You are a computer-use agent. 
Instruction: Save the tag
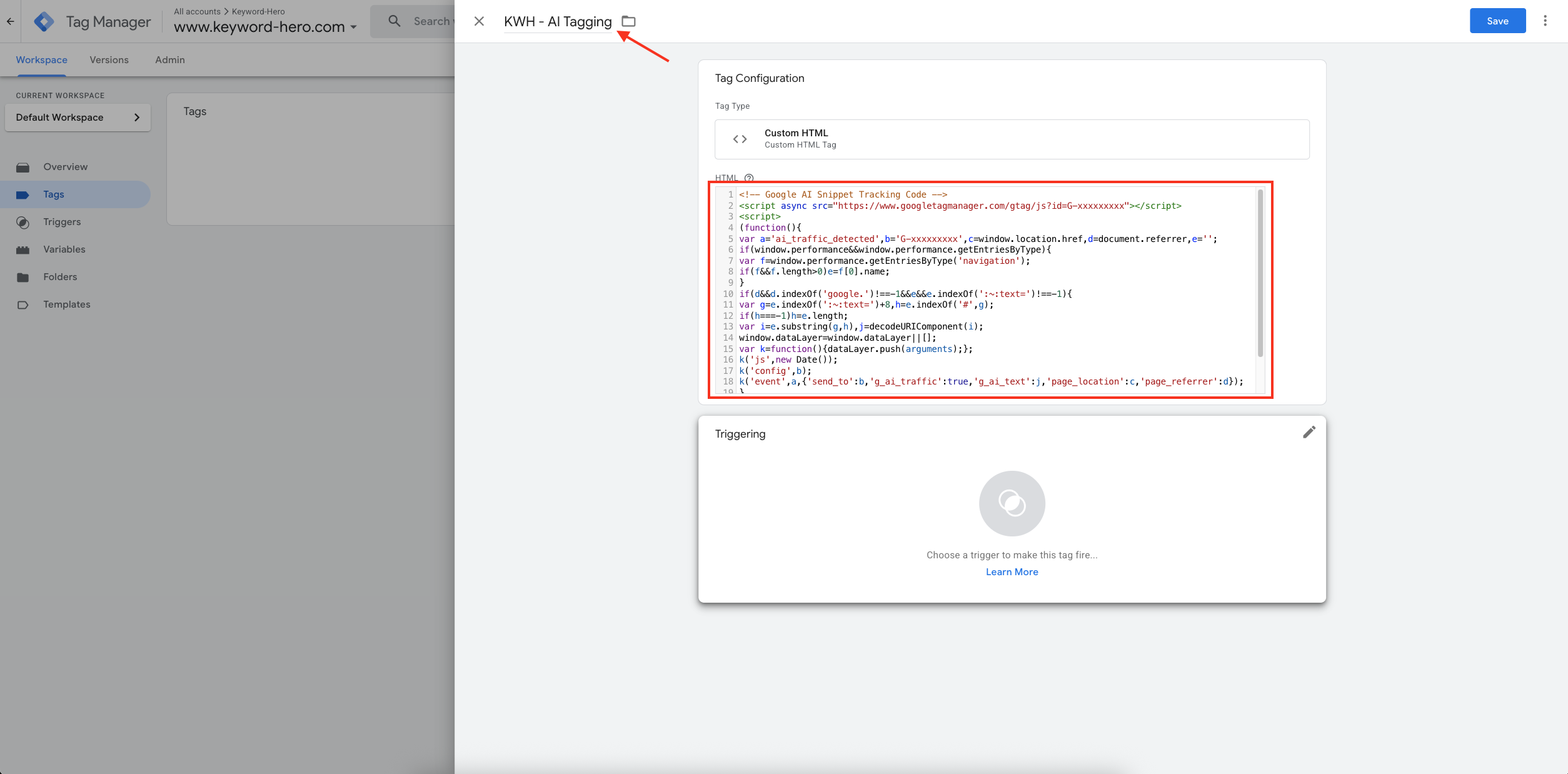(1497, 21)
